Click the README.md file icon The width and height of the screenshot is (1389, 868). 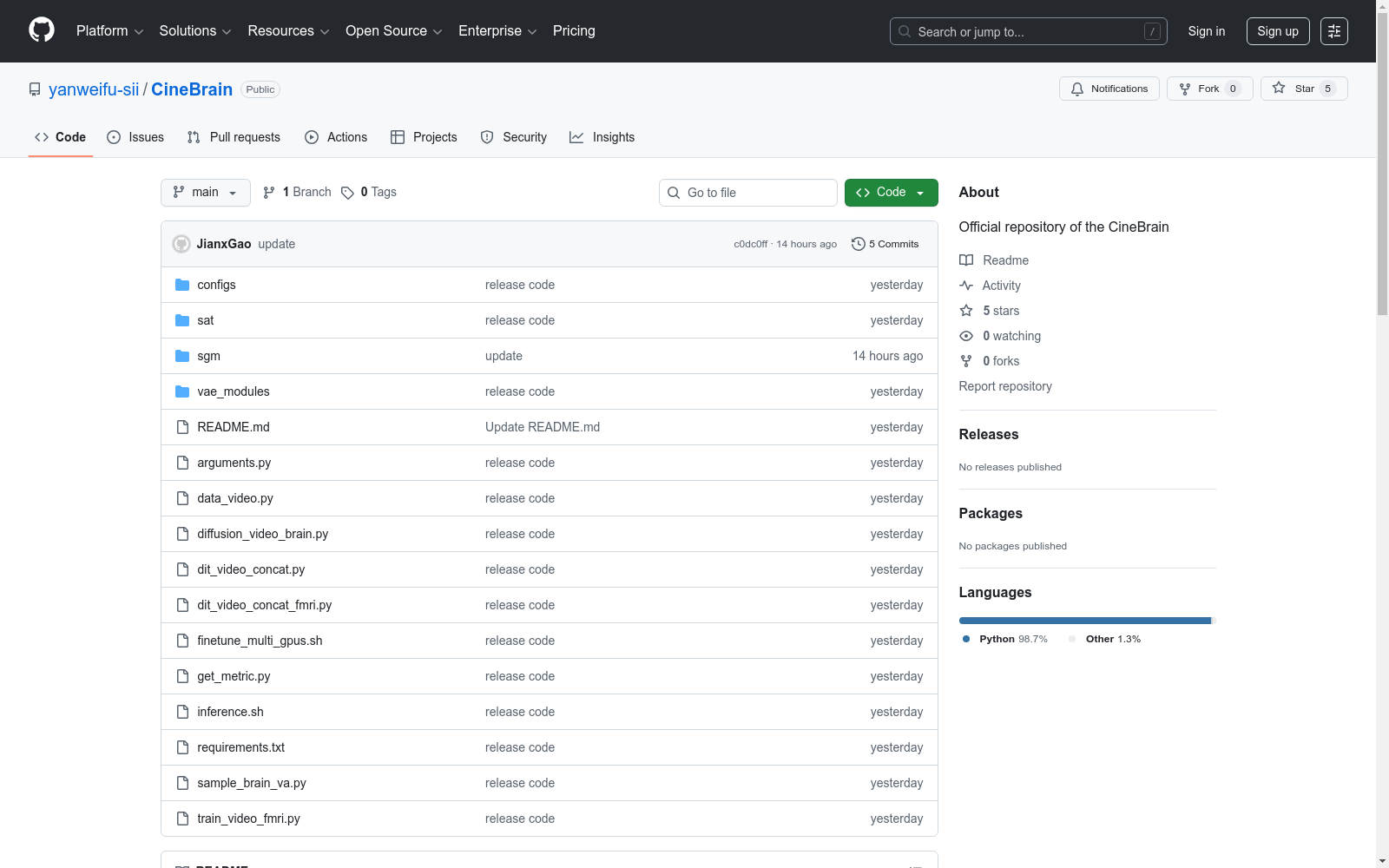pyautogui.click(x=182, y=427)
